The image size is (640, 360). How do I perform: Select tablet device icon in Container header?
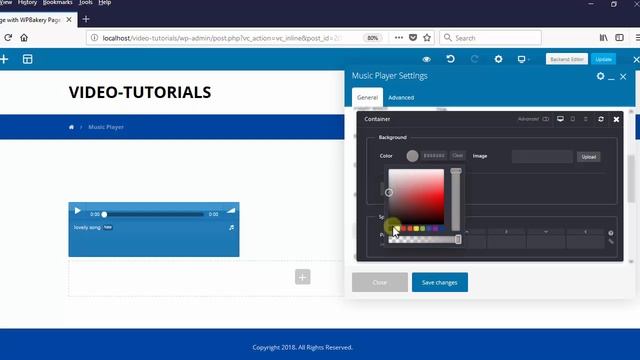coord(573,119)
